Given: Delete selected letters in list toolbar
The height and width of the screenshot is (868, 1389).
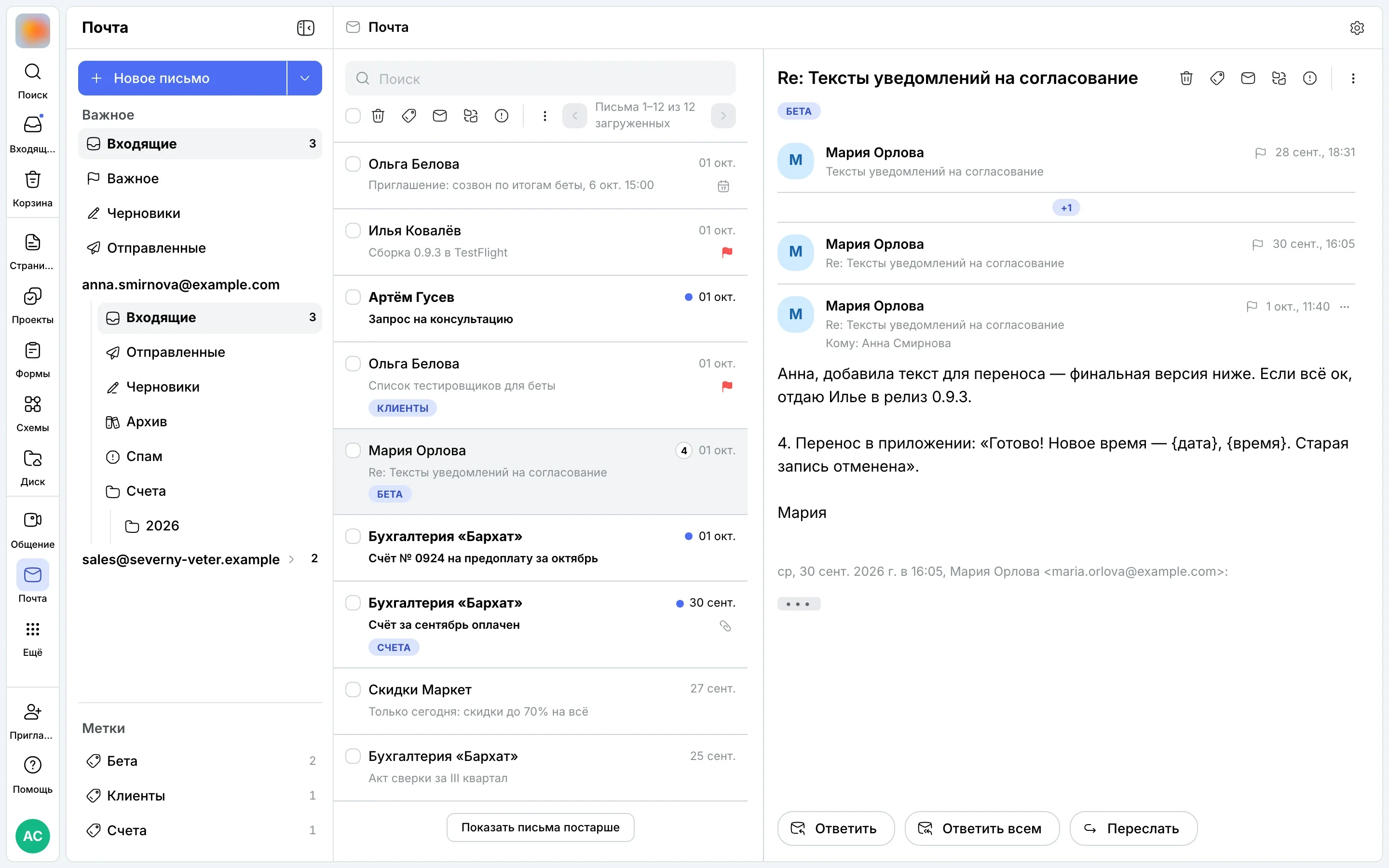Looking at the screenshot, I should pos(378,116).
